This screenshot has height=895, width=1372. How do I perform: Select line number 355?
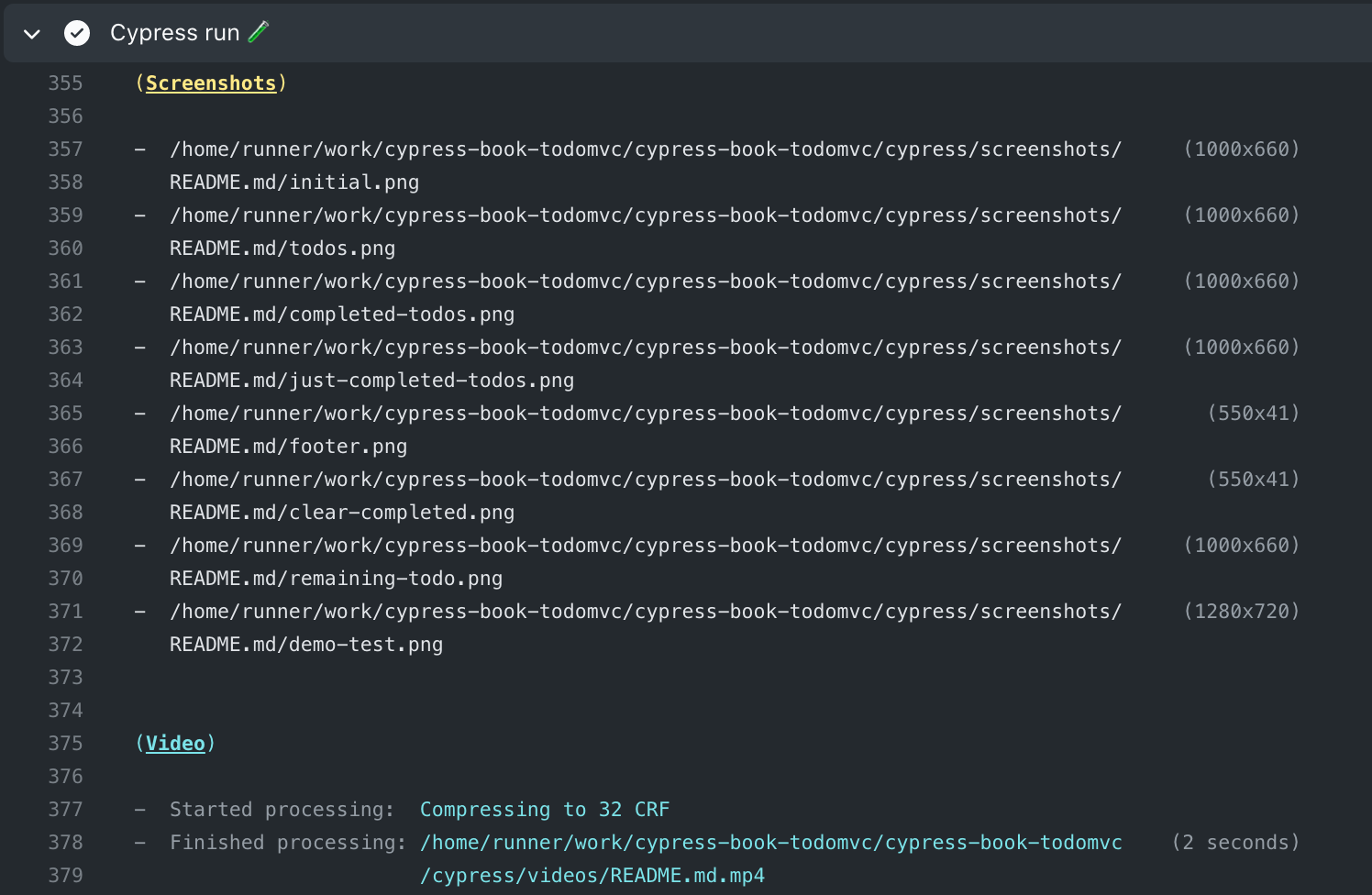click(x=65, y=83)
